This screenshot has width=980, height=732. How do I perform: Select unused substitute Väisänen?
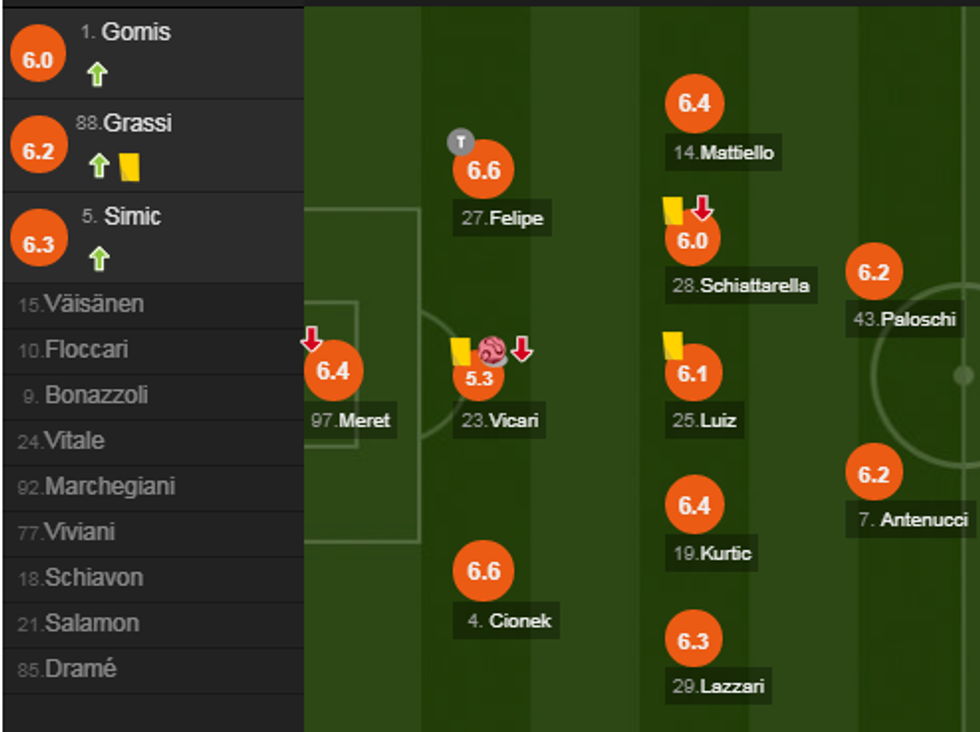pyautogui.click(x=94, y=304)
